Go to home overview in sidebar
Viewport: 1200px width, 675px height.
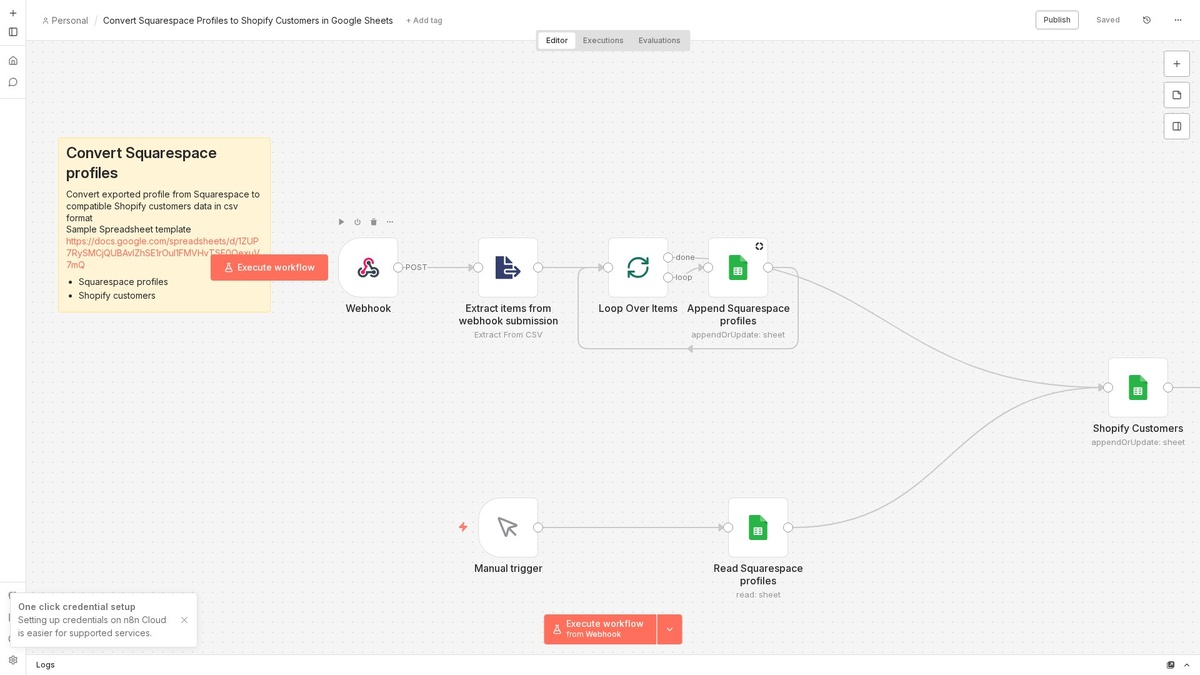[13, 60]
